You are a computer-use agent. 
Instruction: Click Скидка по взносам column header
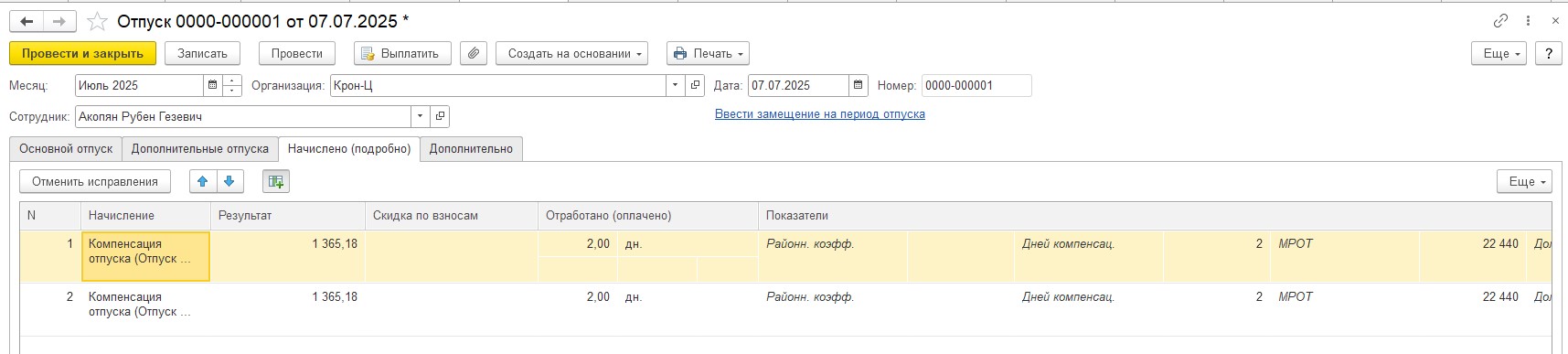[x=452, y=216]
